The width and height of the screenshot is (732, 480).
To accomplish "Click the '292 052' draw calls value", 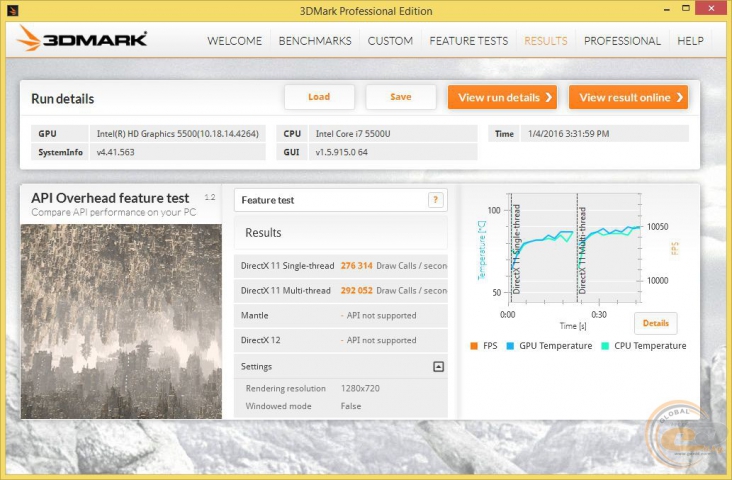I will (x=357, y=291).
